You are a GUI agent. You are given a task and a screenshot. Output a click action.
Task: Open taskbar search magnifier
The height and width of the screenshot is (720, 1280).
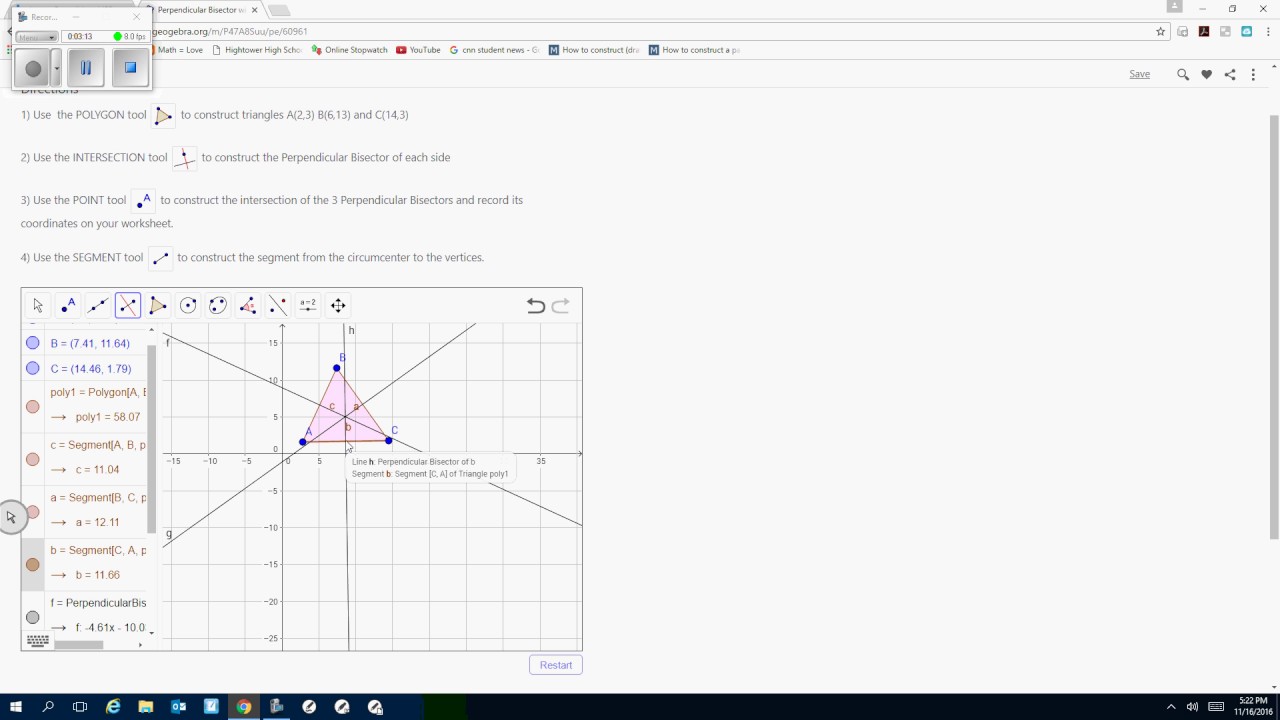click(48, 707)
